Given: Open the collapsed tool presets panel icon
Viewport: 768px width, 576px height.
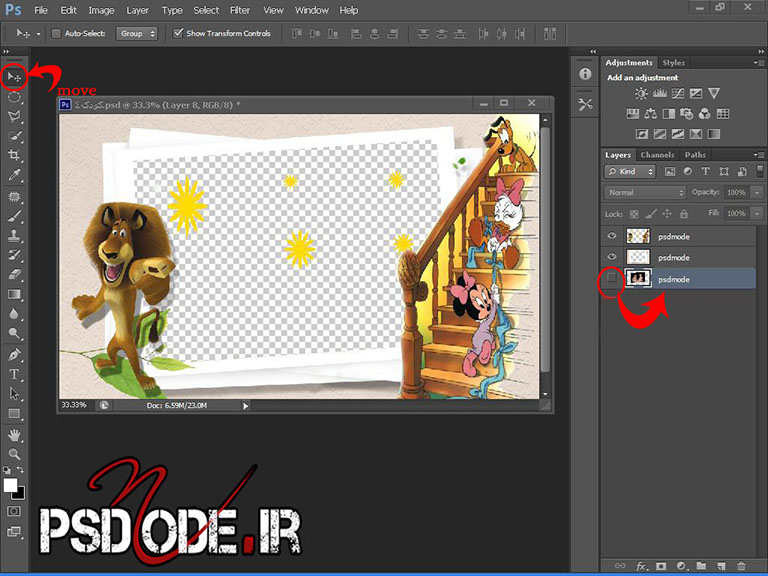Looking at the screenshot, I should point(585,104).
